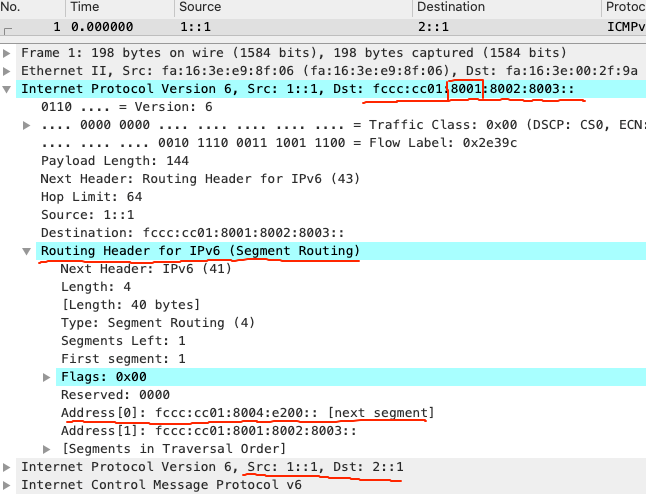Select the Flow Label: 0x2e39c field
Viewport: 646px width, 501px height.
(279, 143)
